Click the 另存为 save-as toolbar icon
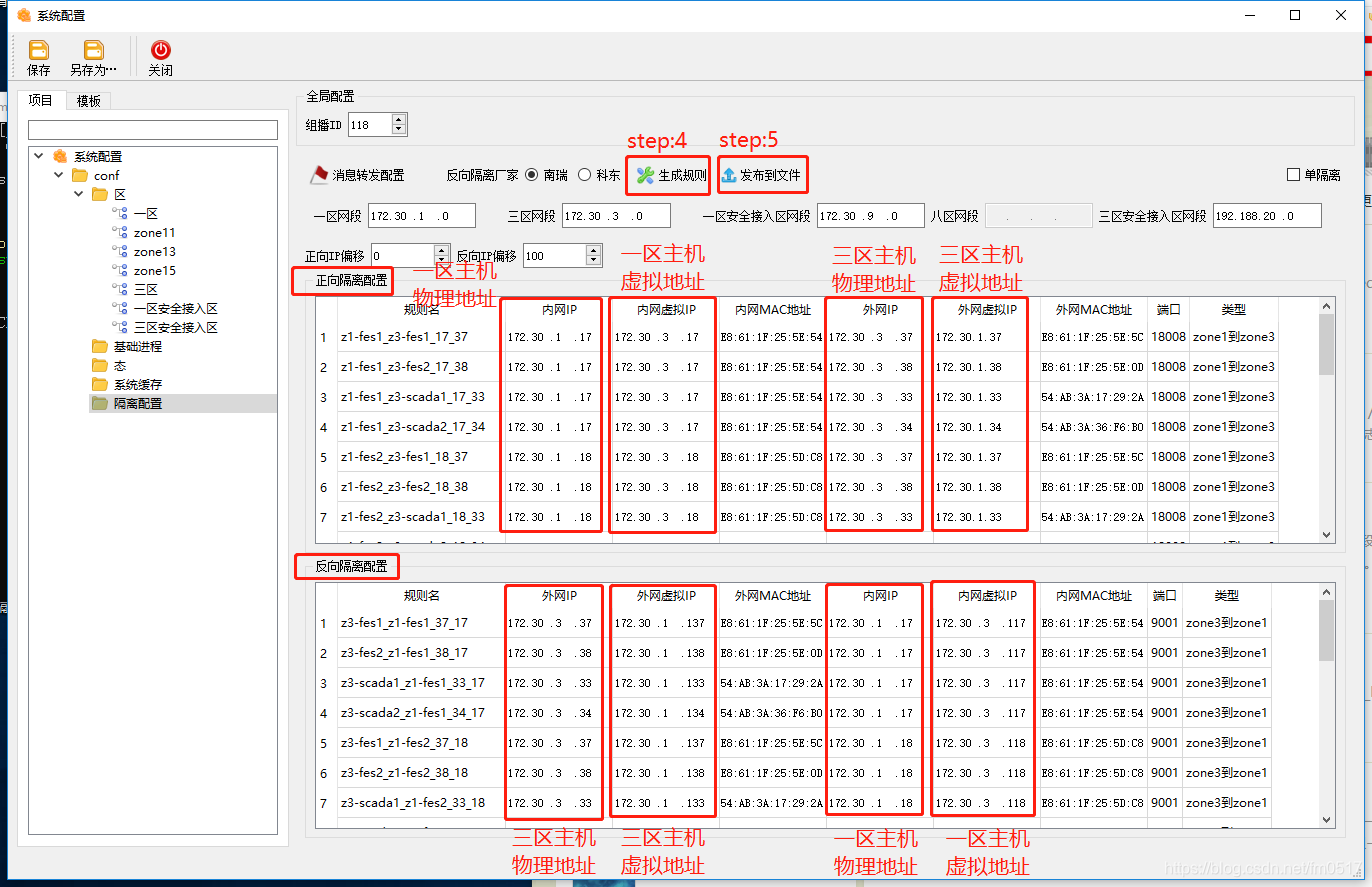Screen dimensions: 1372x887 coord(93,50)
